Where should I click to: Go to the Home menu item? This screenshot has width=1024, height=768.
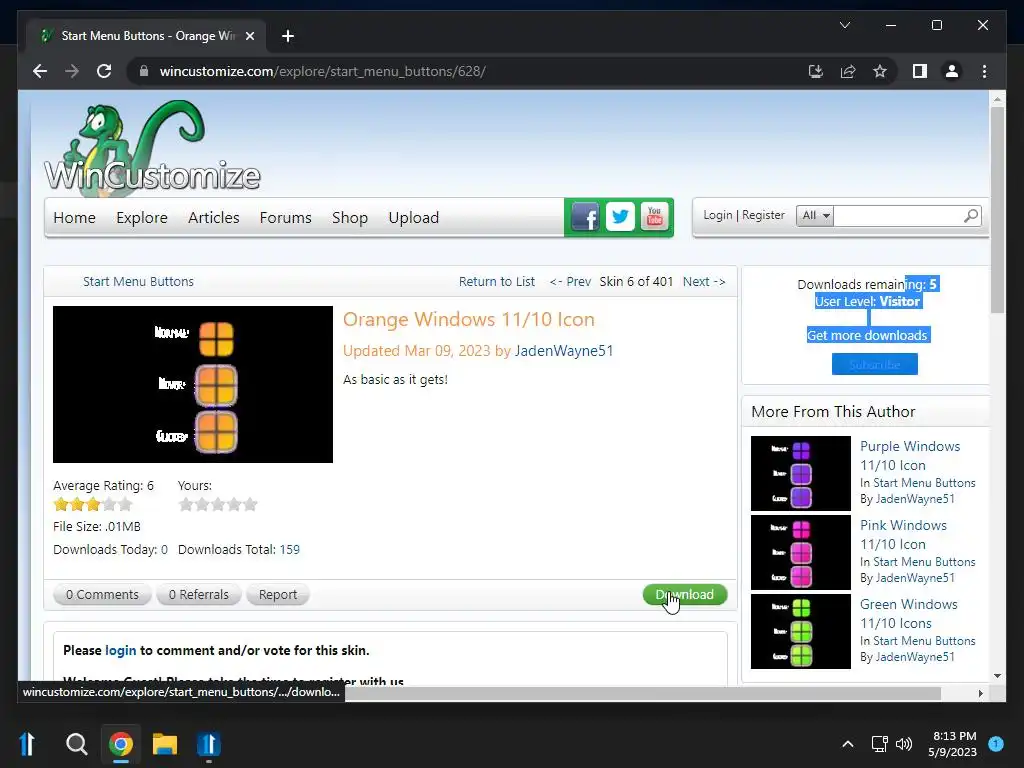coord(74,217)
